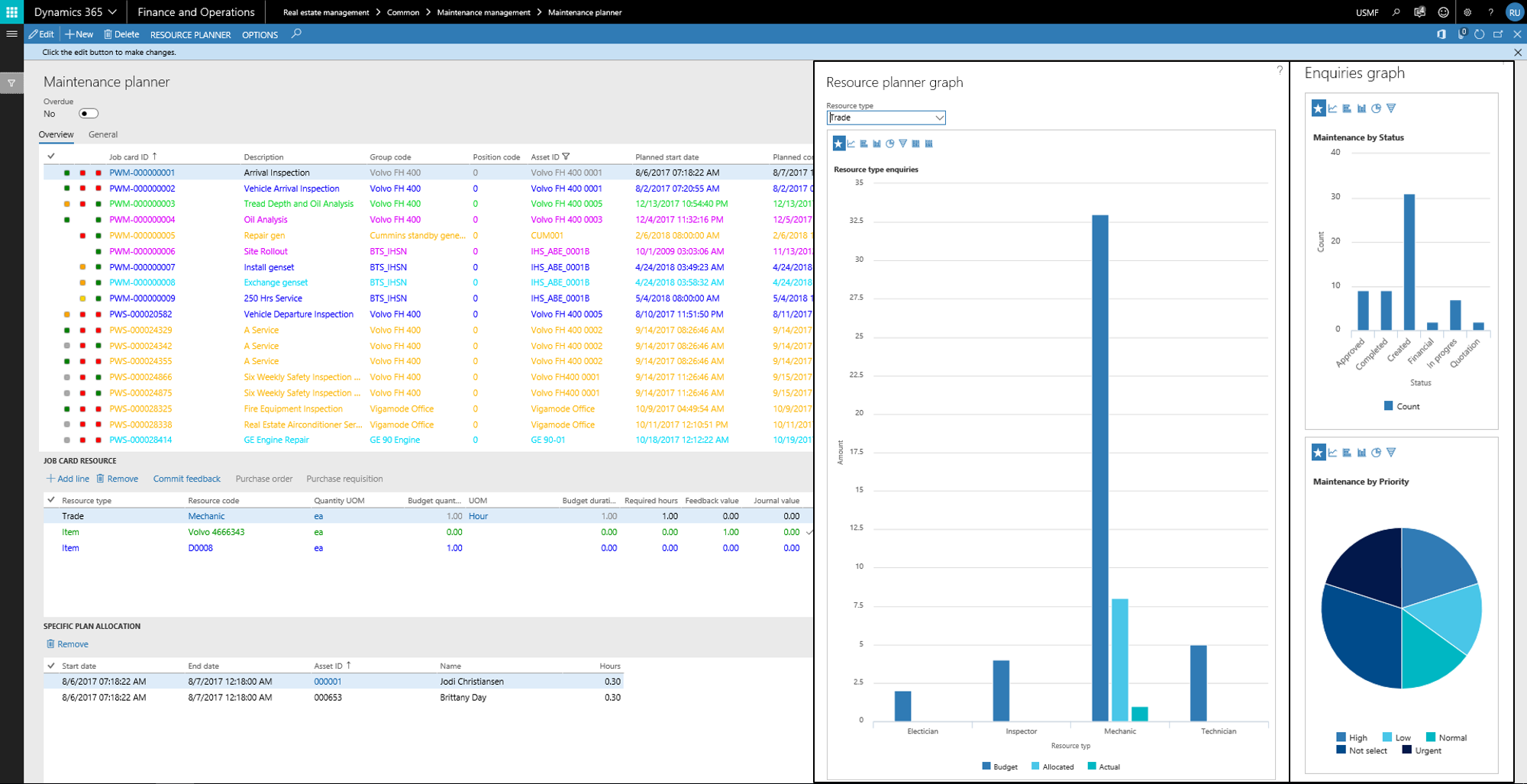This screenshot has width=1527, height=784.
Task: Expand the Dynamics 365 chevron
Action: (112, 11)
